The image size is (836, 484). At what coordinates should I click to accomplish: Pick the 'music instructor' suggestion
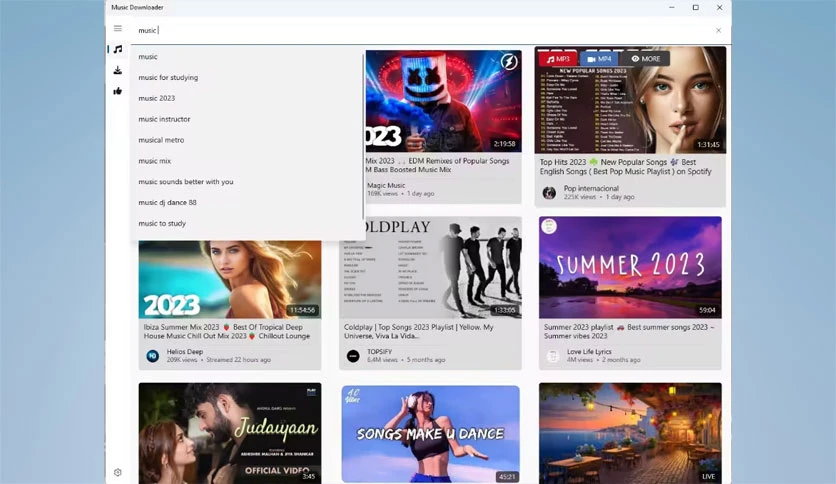248,119
